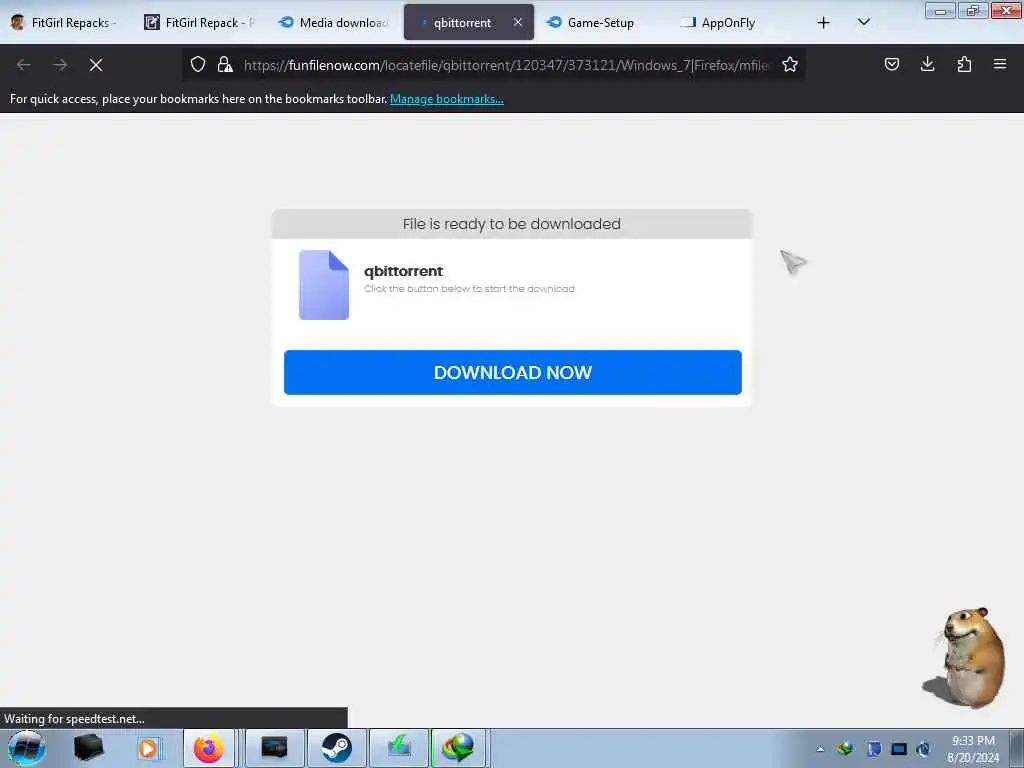Open the FitGirl Repack second tab
This screenshot has height=768, width=1024.
pos(199,23)
